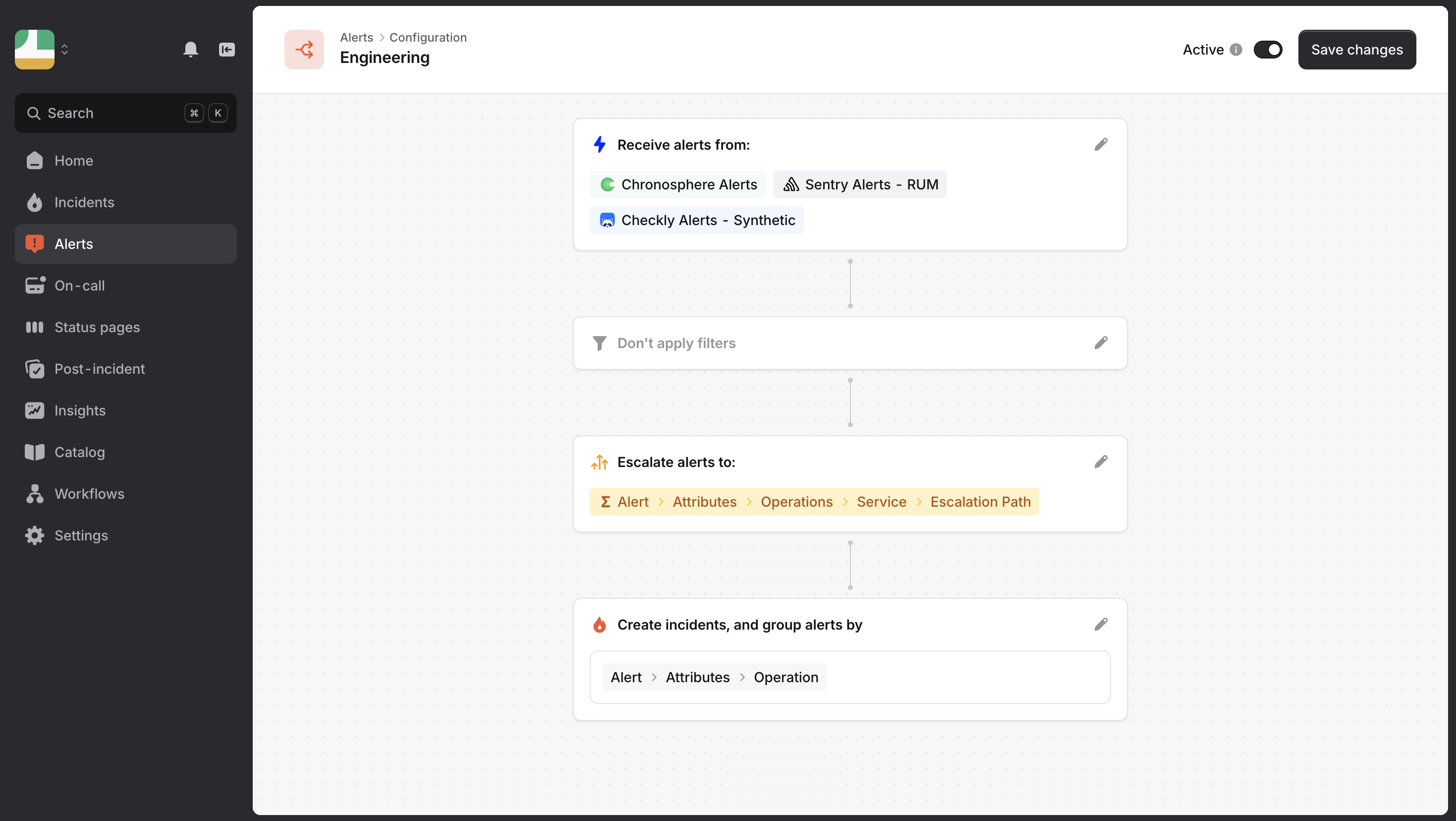Click the notification bell icon

pos(190,50)
